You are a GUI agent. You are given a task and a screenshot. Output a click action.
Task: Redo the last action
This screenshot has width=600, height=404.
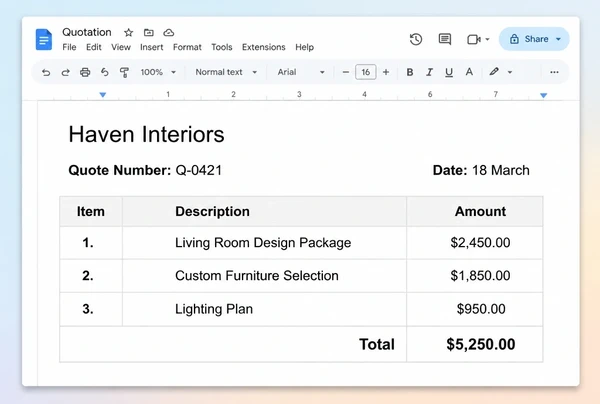(x=65, y=72)
